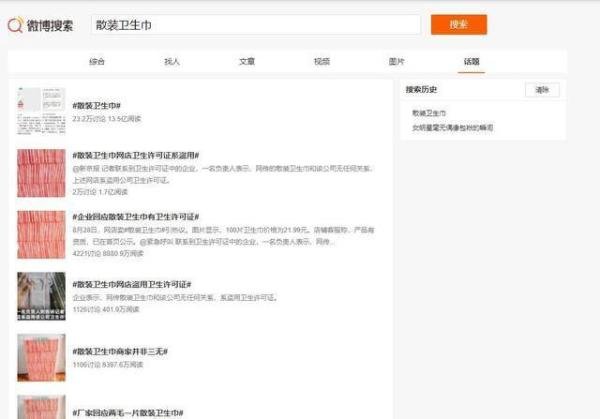
Task: Switch to the 综合 tab
Action: pos(97,61)
